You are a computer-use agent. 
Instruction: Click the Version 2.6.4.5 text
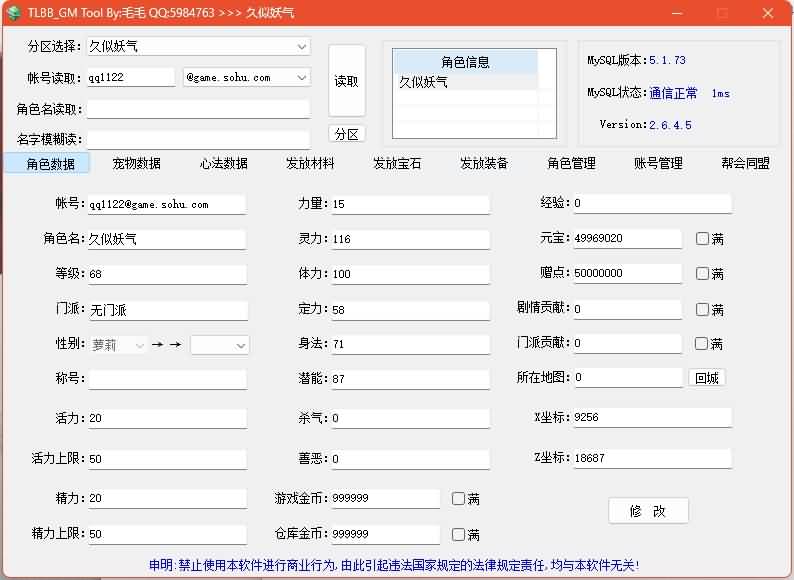coord(646,125)
